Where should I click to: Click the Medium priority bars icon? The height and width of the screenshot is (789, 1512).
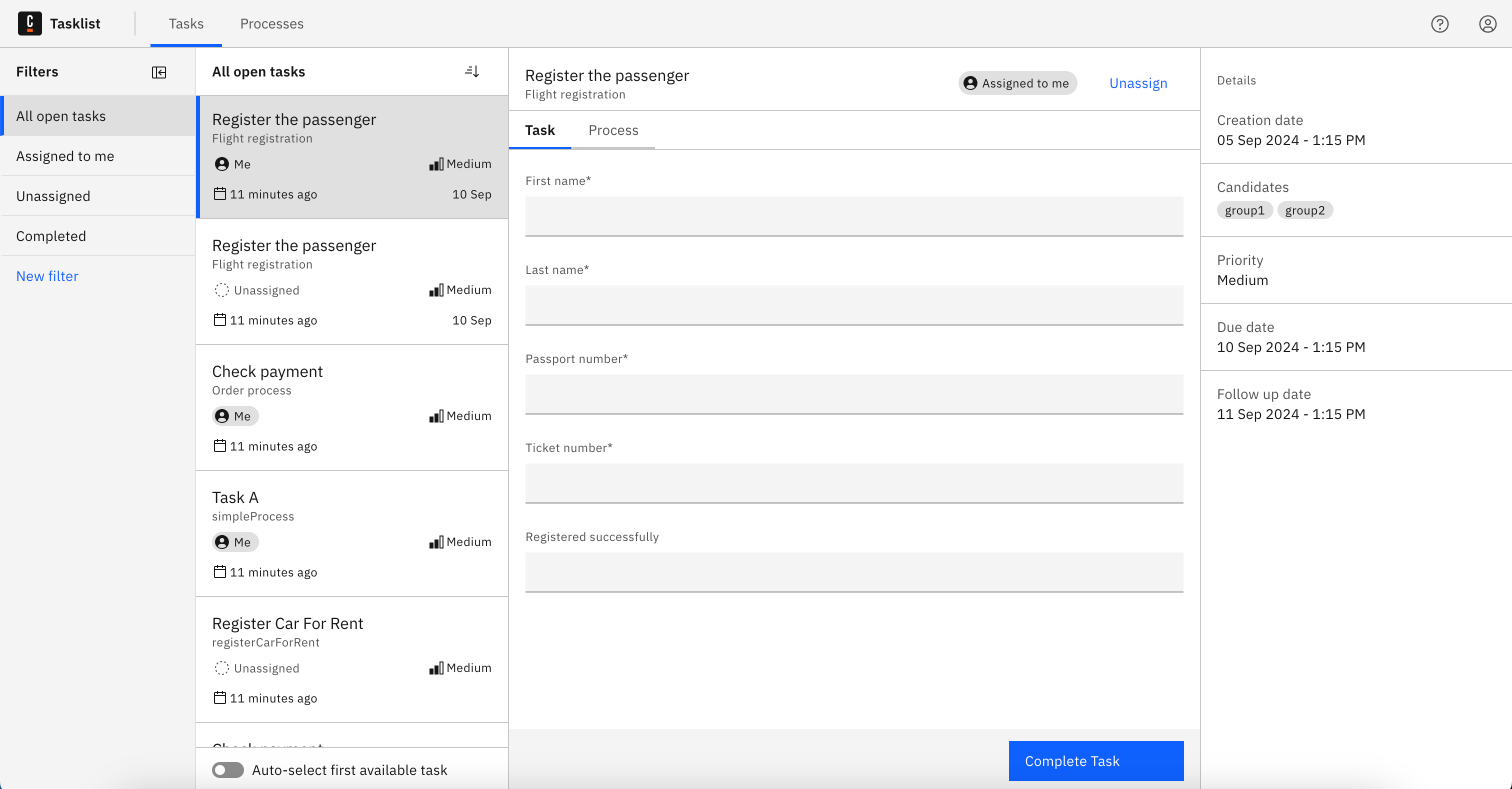pyautogui.click(x=437, y=163)
